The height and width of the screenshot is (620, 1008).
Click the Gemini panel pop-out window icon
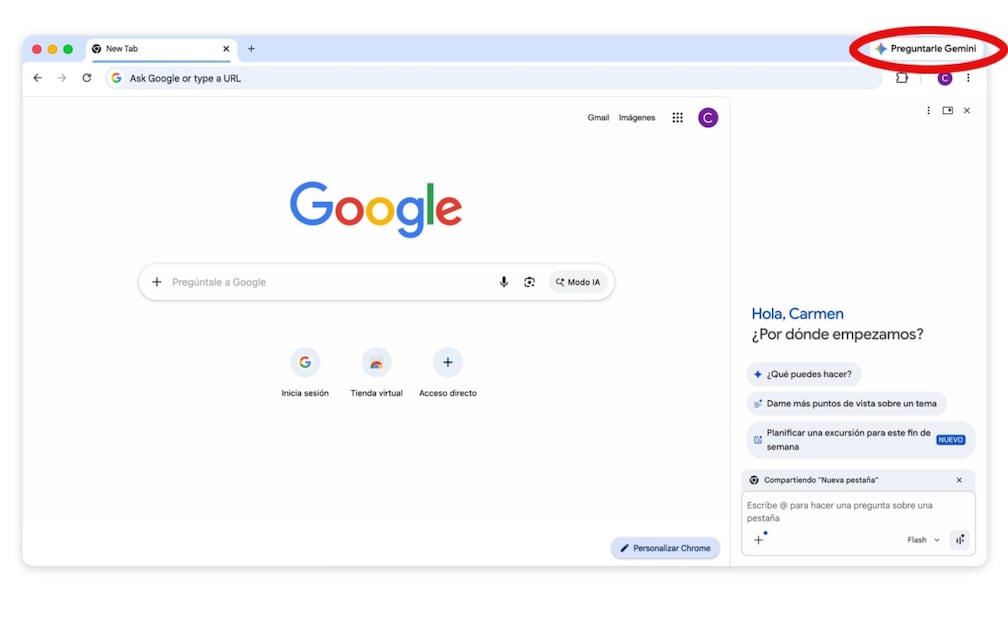click(x=948, y=111)
